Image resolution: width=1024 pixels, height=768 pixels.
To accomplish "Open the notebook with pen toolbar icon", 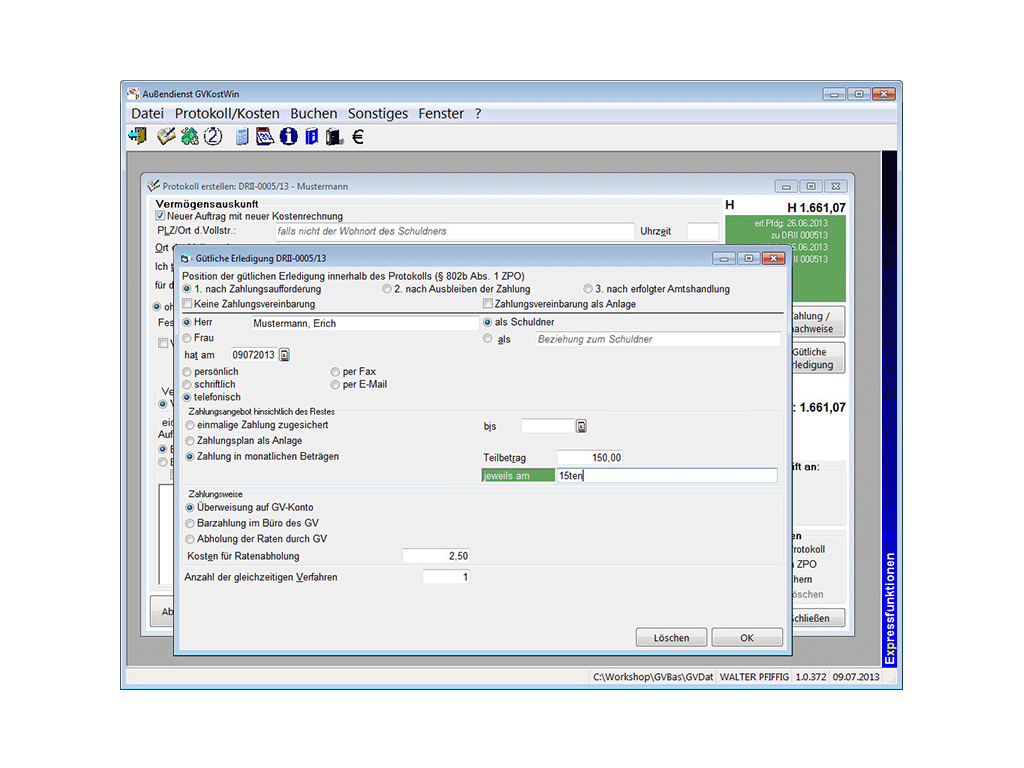I will [166, 137].
